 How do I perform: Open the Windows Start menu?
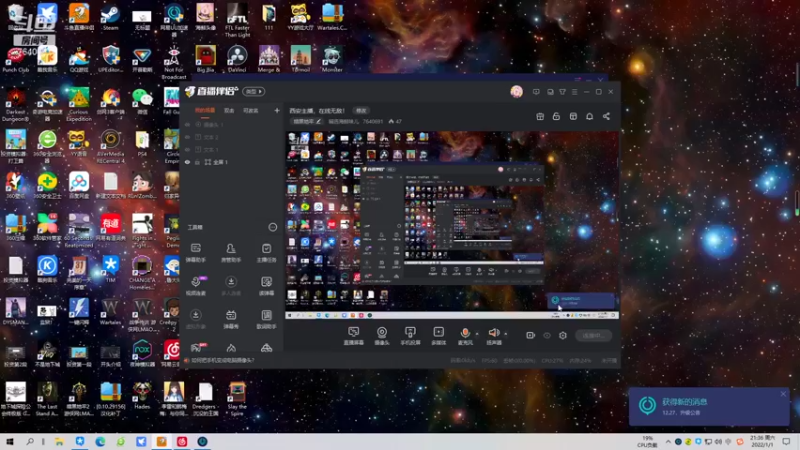(x=10, y=441)
